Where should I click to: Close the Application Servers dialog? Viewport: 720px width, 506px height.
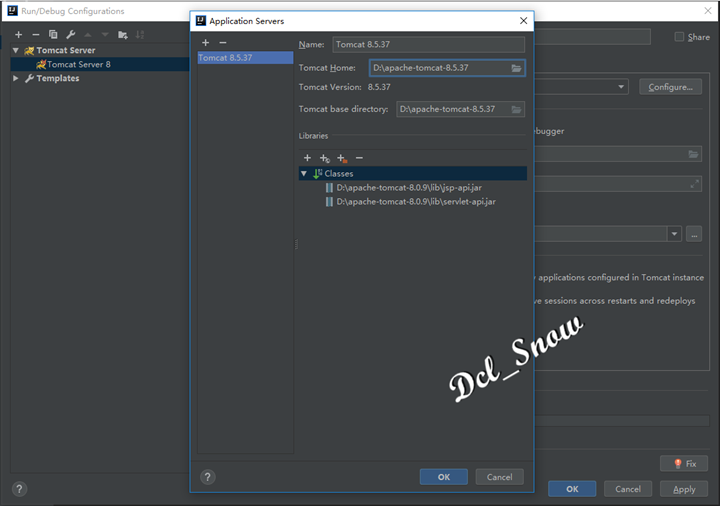523,21
